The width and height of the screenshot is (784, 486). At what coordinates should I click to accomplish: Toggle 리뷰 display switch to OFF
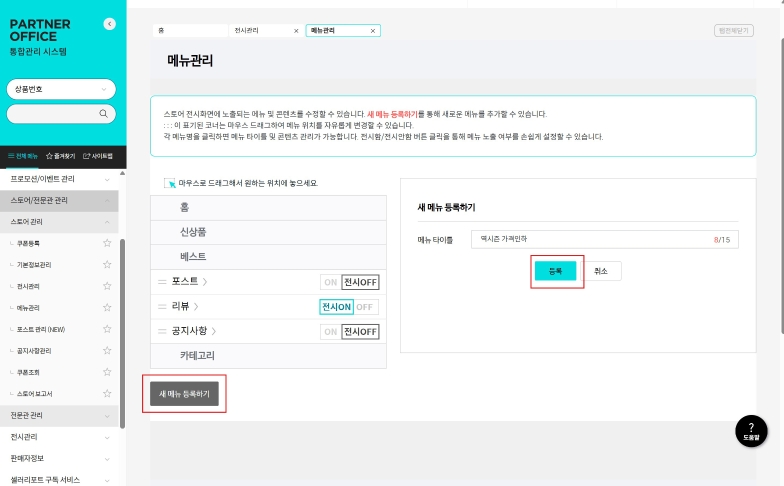[x=367, y=307]
